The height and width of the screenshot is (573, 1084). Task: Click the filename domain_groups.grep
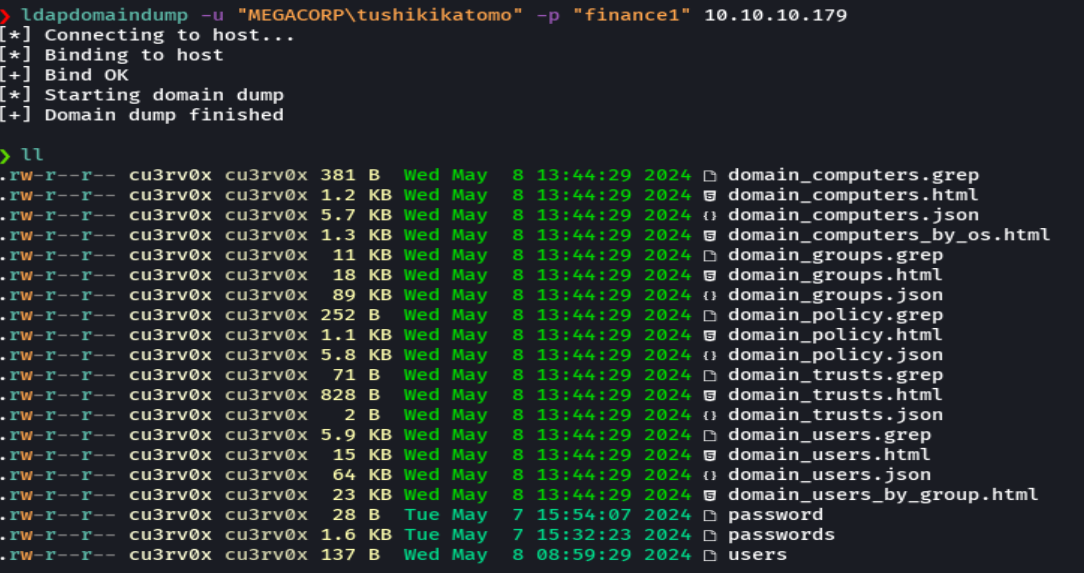pos(835,256)
